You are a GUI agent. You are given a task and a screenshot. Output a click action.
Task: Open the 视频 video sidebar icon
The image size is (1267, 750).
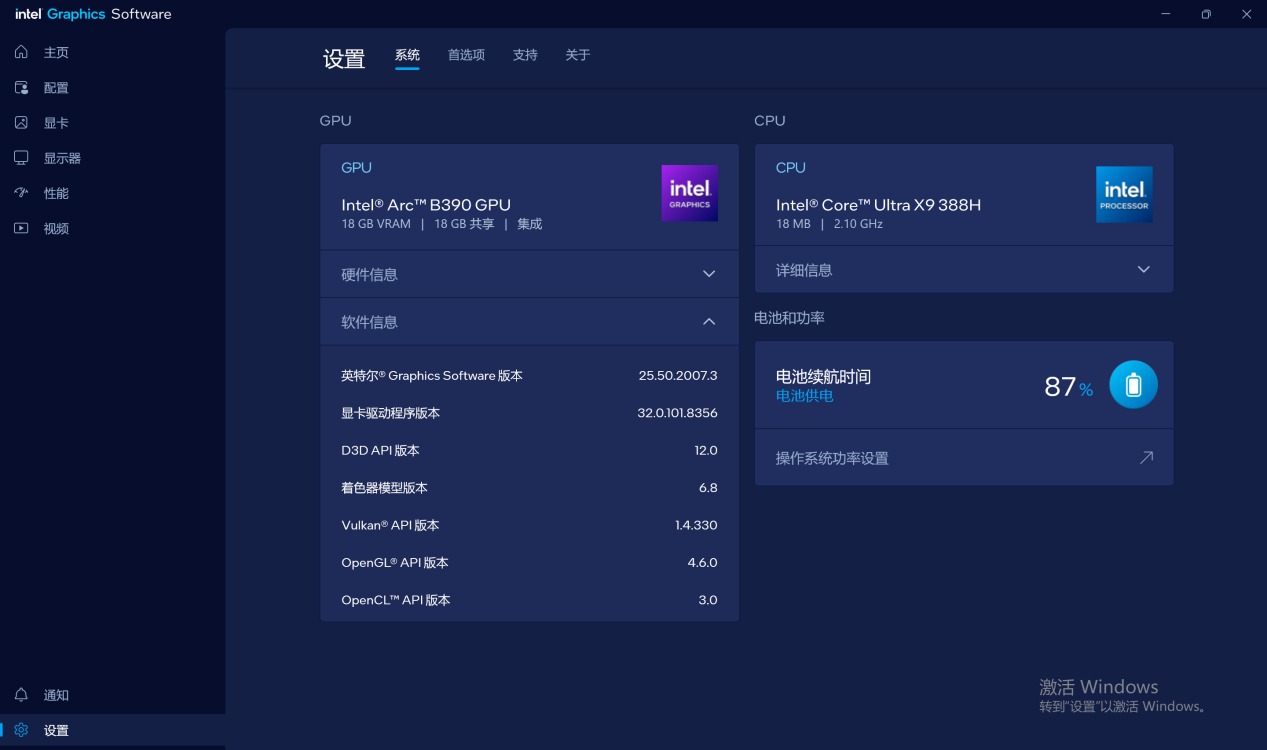point(21,228)
